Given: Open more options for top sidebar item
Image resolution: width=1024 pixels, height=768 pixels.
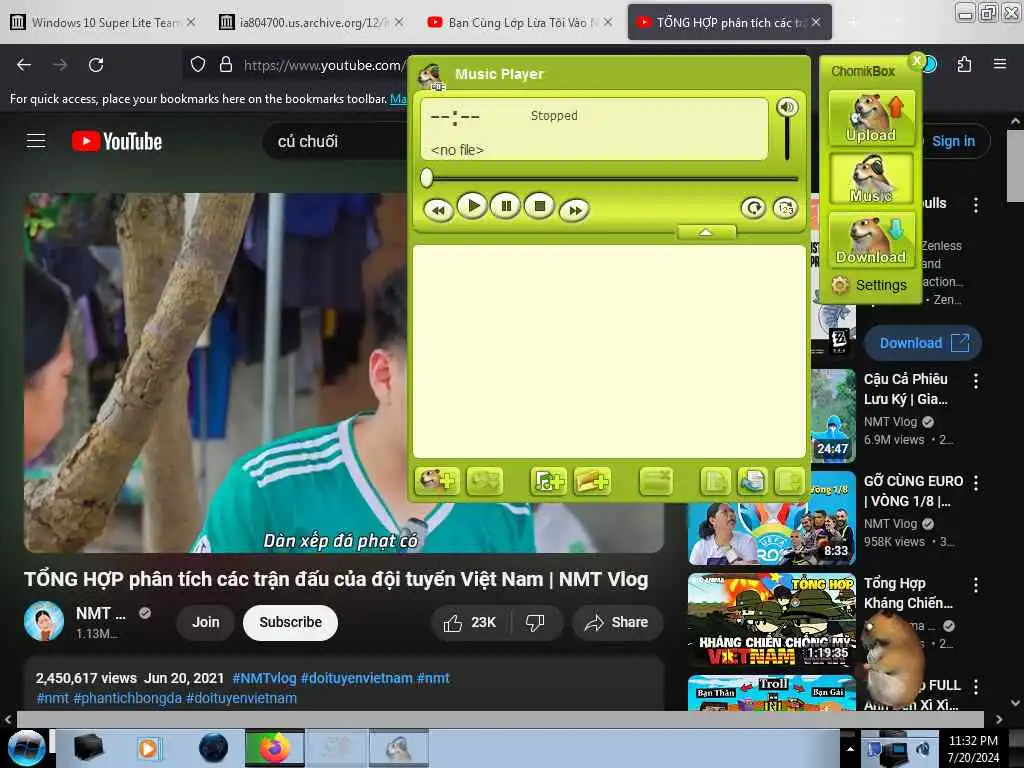Looking at the screenshot, I should [976, 205].
